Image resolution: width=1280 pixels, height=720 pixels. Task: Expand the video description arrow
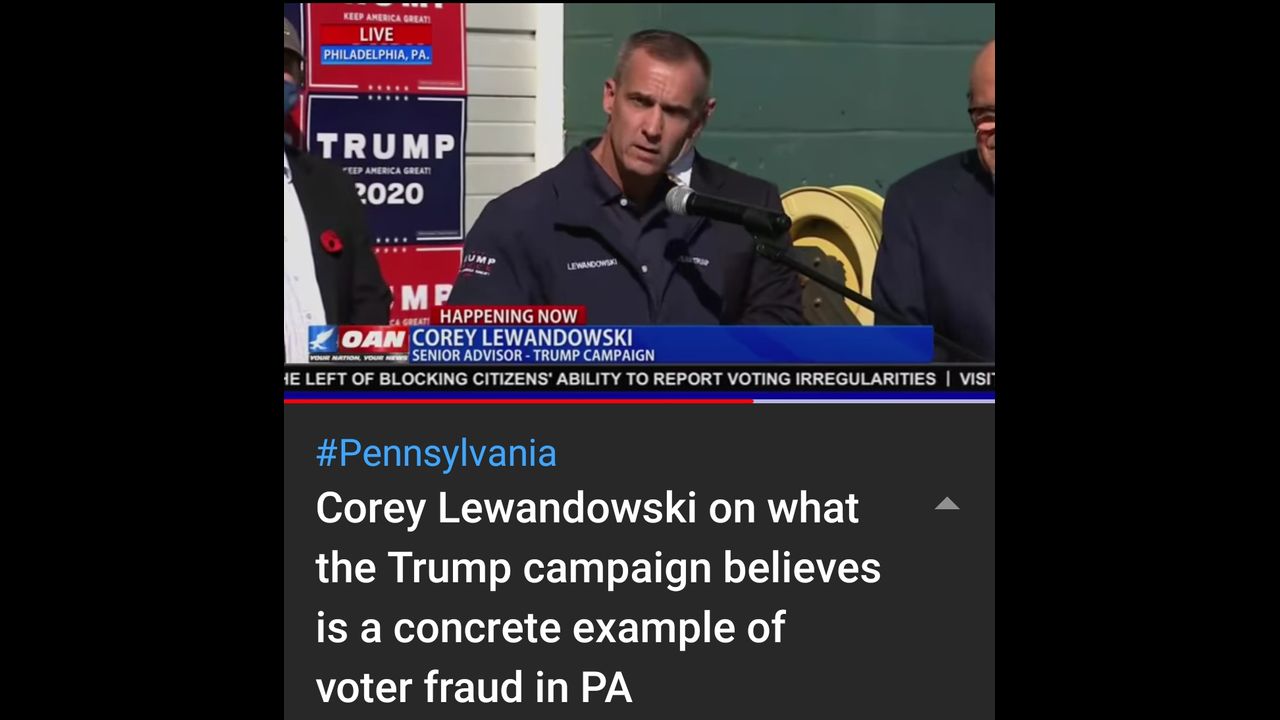point(946,504)
